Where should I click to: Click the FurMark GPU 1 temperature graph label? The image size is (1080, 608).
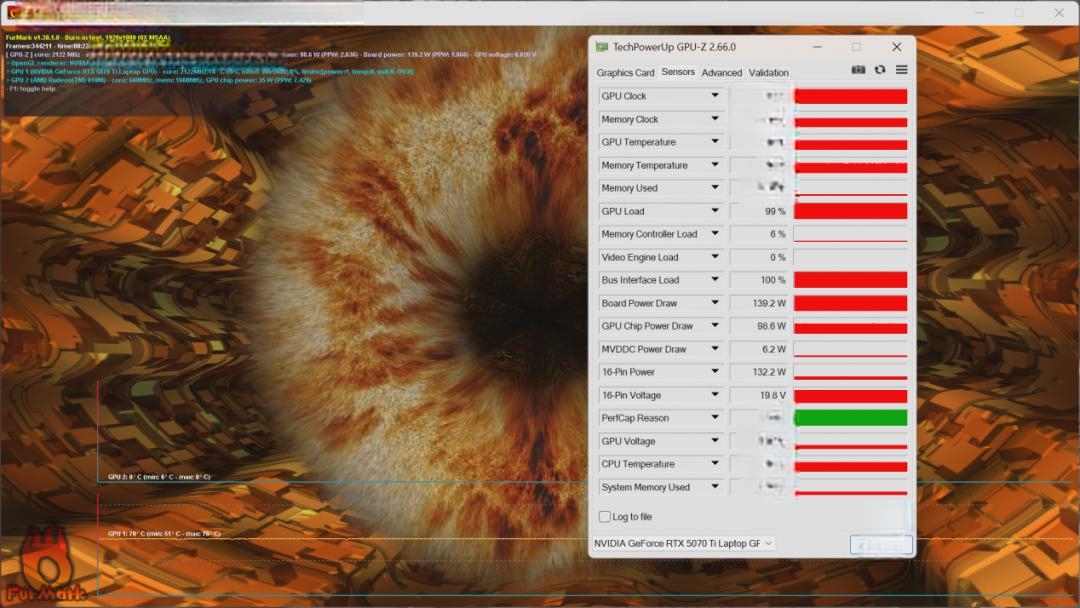(x=164, y=534)
